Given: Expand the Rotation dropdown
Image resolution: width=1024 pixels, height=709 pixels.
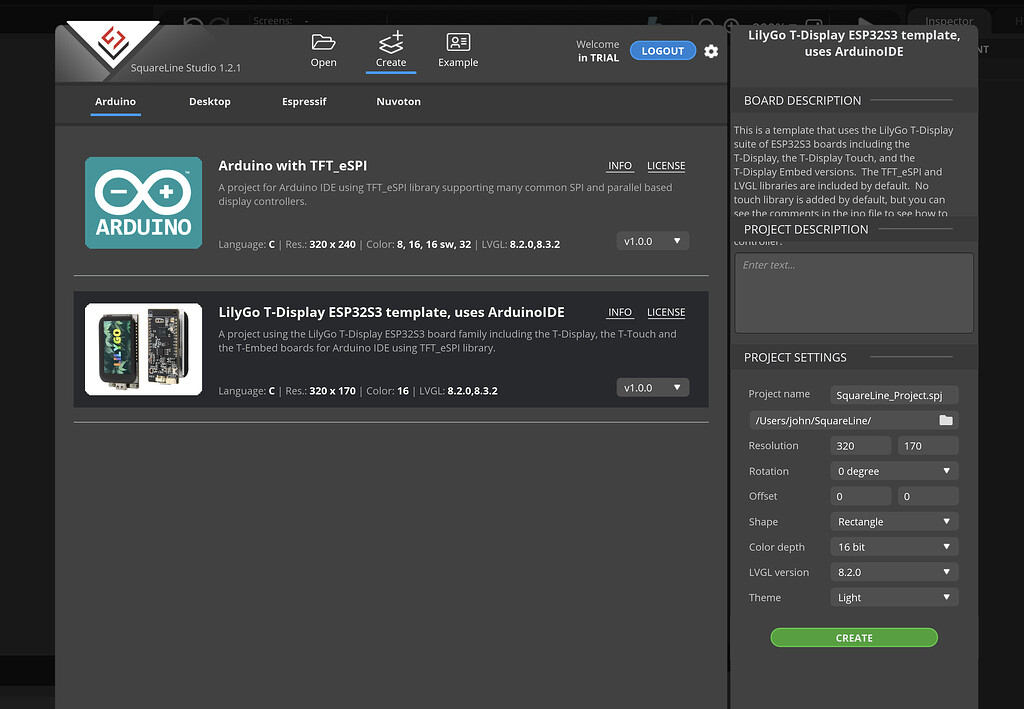Looking at the screenshot, I should 894,471.
